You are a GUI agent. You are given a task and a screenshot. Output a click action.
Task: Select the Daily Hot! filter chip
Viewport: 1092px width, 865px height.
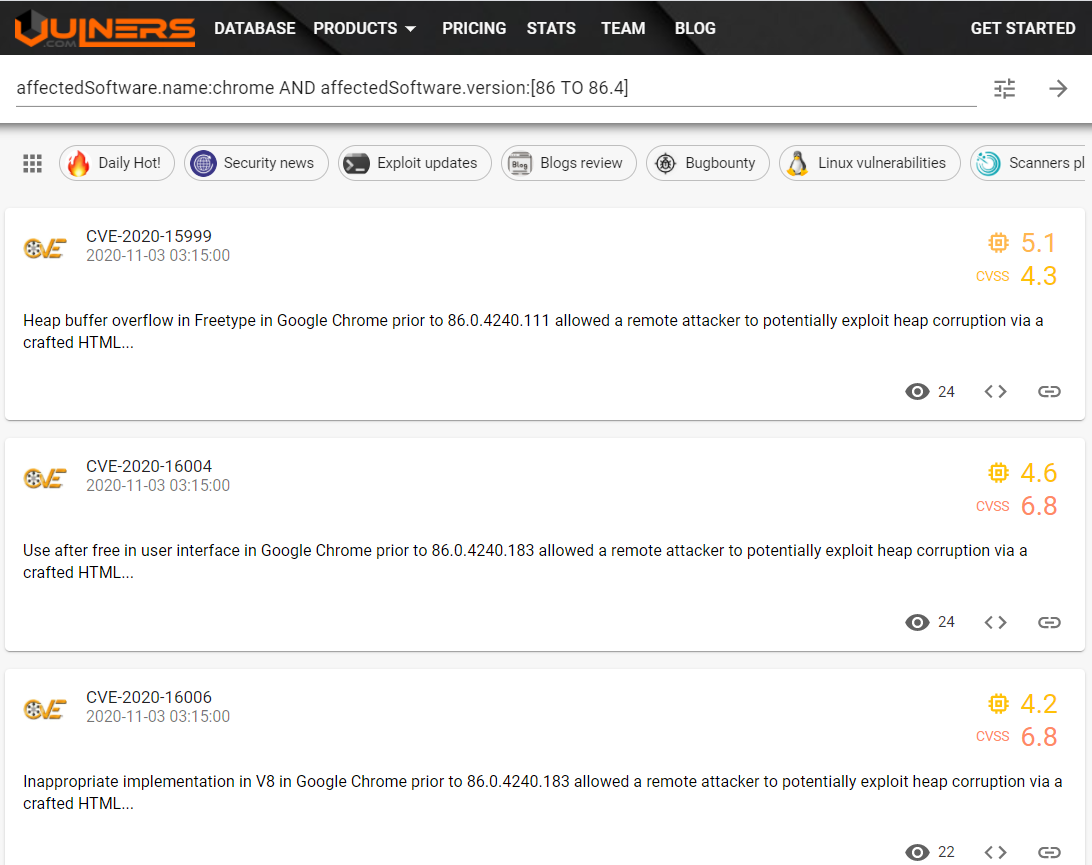[118, 163]
